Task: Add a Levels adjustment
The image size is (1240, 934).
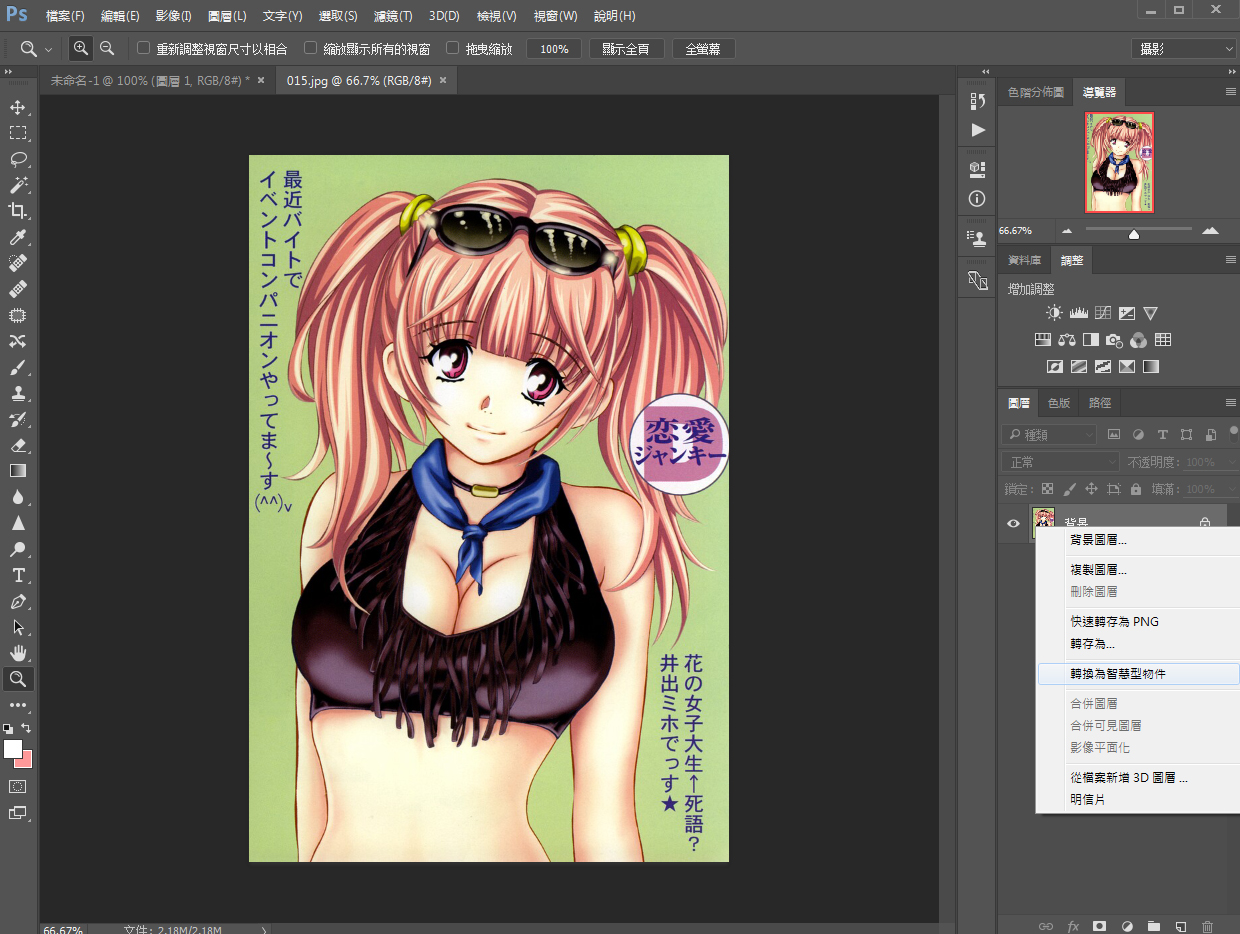Action: point(1078,313)
